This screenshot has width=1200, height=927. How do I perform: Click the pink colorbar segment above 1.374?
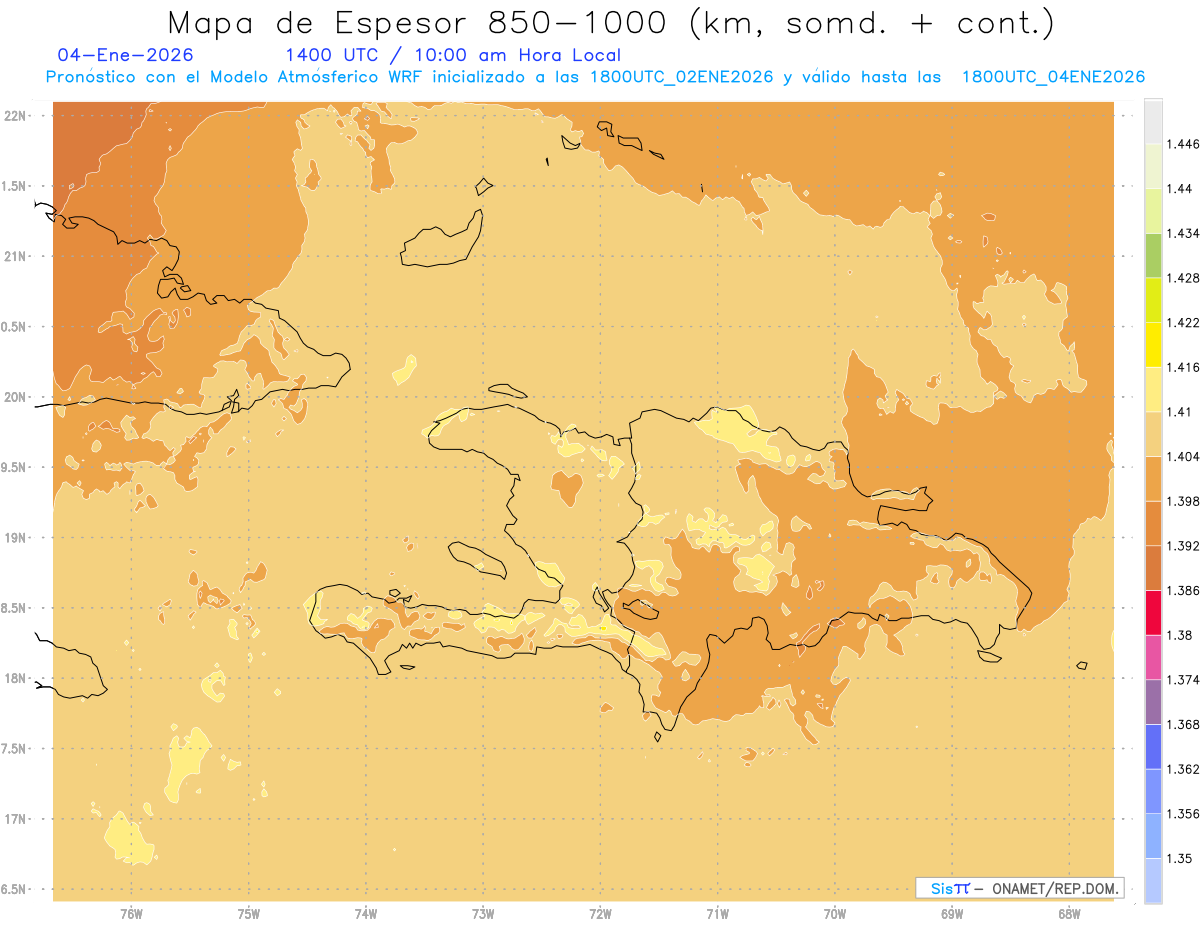tap(1153, 657)
